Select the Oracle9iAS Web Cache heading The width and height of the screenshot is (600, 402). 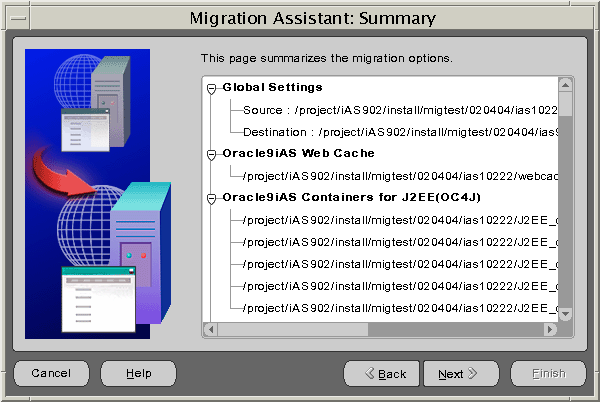pyautogui.click(x=298, y=153)
